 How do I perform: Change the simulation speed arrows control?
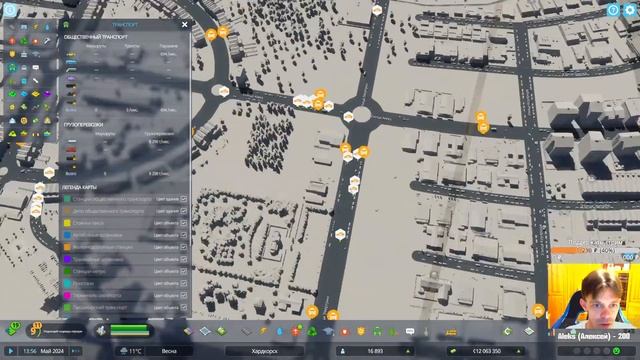pos(76,351)
